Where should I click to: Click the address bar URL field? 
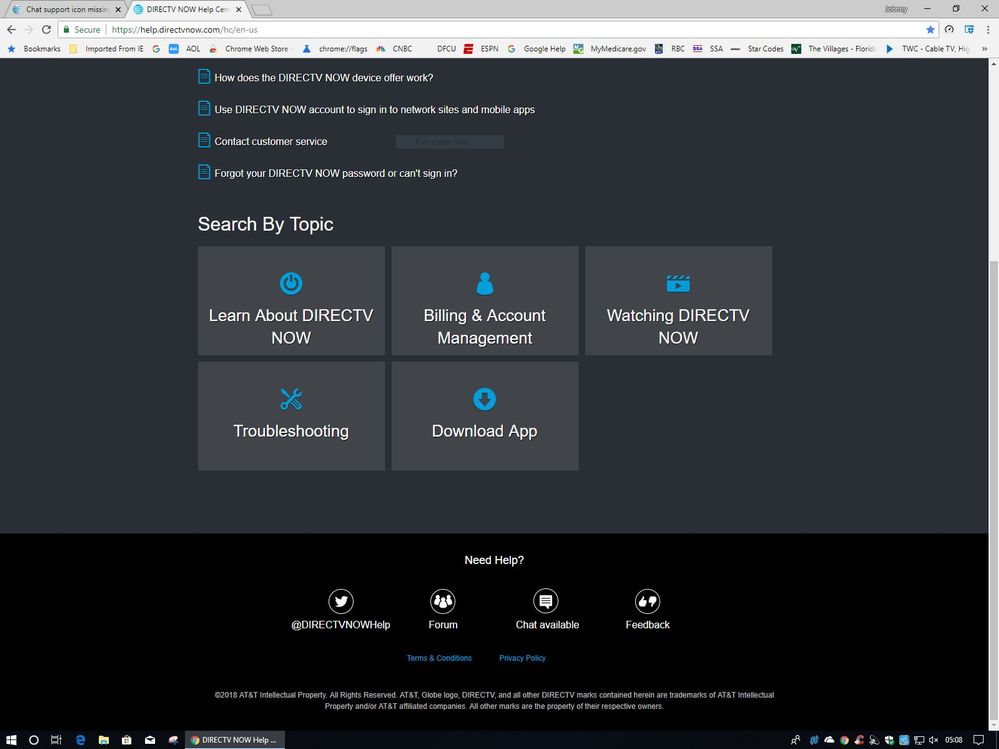click(500, 30)
